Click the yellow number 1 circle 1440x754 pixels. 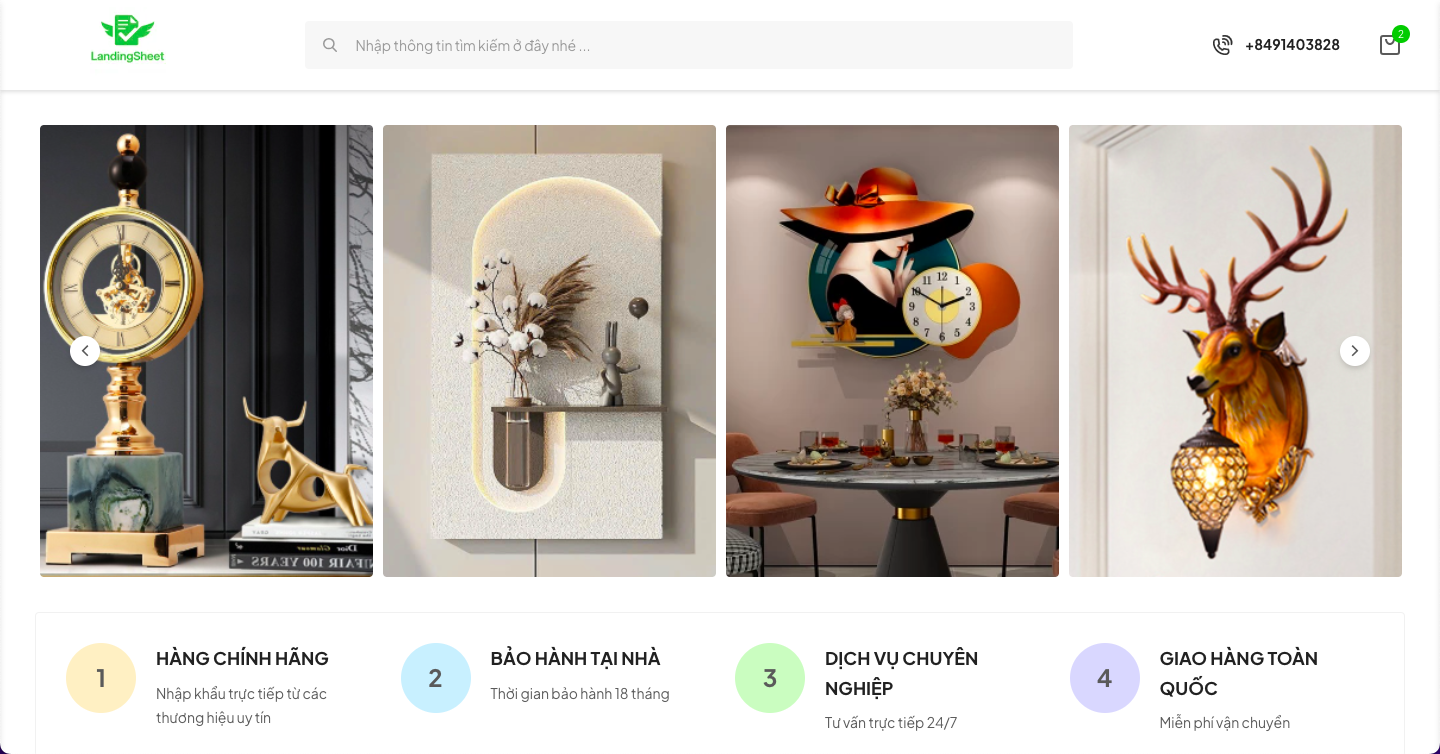click(x=101, y=678)
